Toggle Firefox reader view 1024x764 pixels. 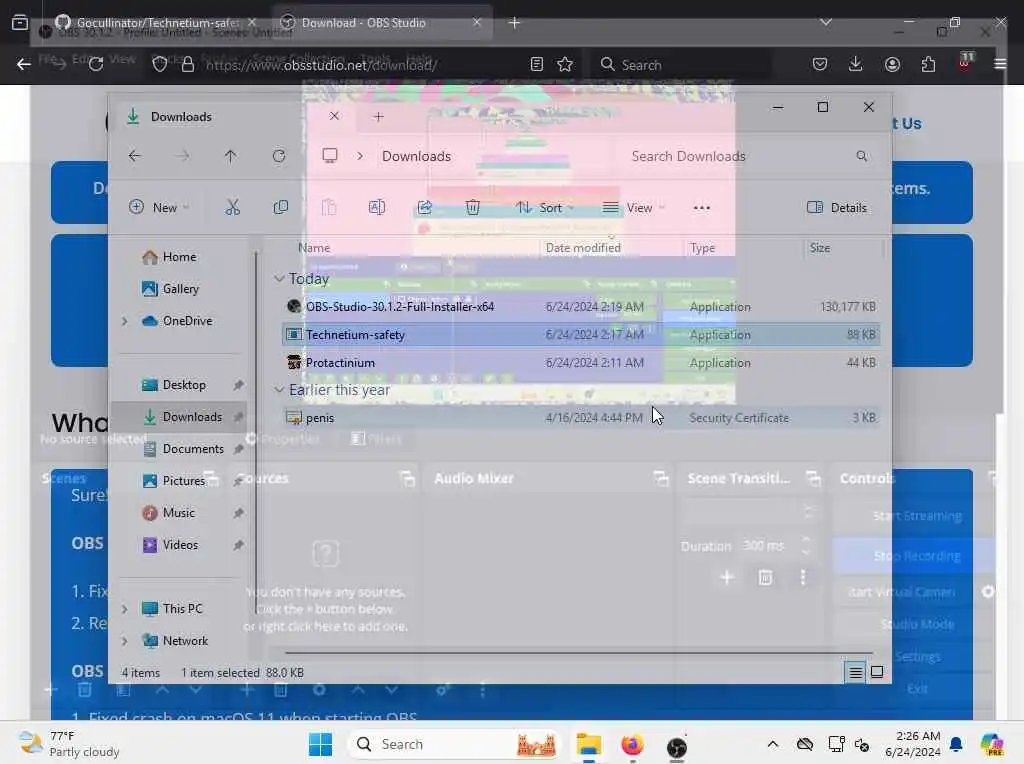coord(537,64)
